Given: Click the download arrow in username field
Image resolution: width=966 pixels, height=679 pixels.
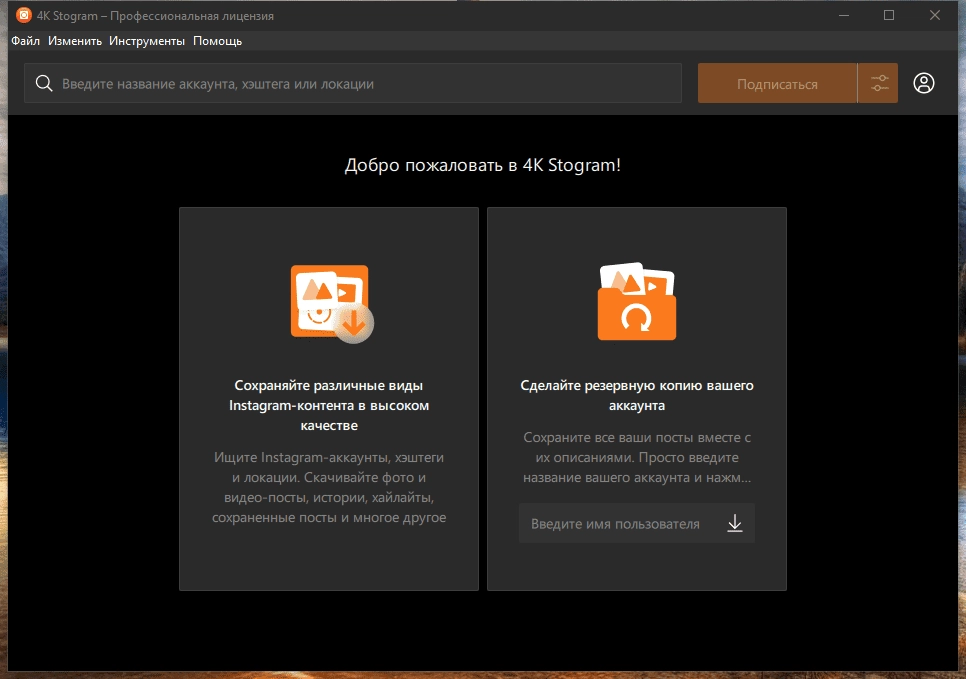Looking at the screenshot, I should pos(734,524).
